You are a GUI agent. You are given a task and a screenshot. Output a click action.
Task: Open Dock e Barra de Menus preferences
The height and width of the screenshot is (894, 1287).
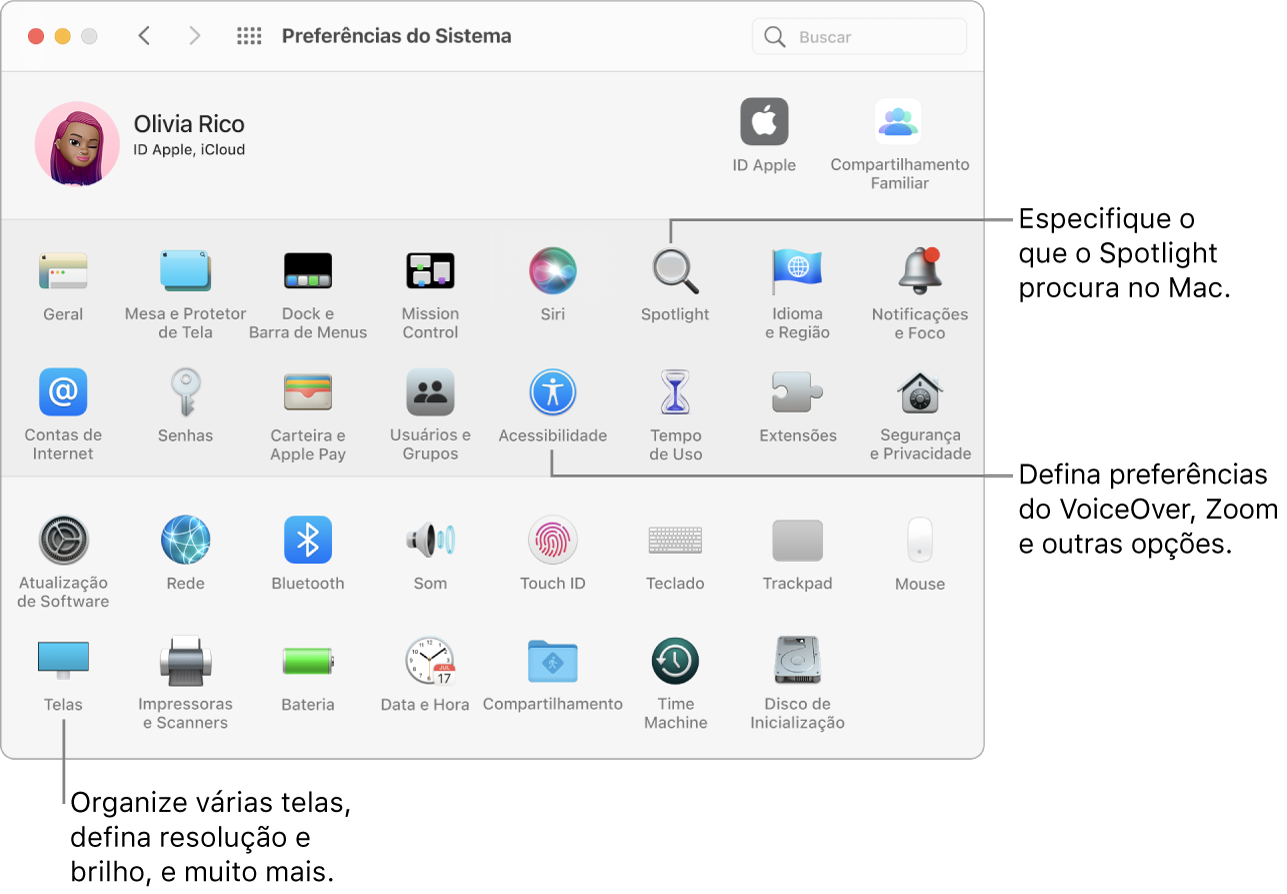click(308, 271)
